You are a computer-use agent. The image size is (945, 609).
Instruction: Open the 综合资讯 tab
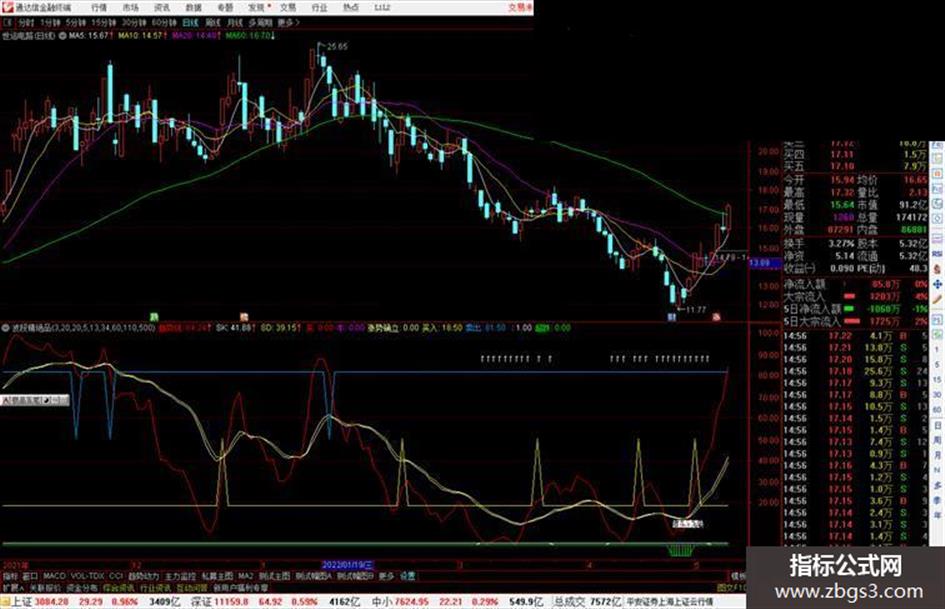pyautogui.click(x=119, y=587)
